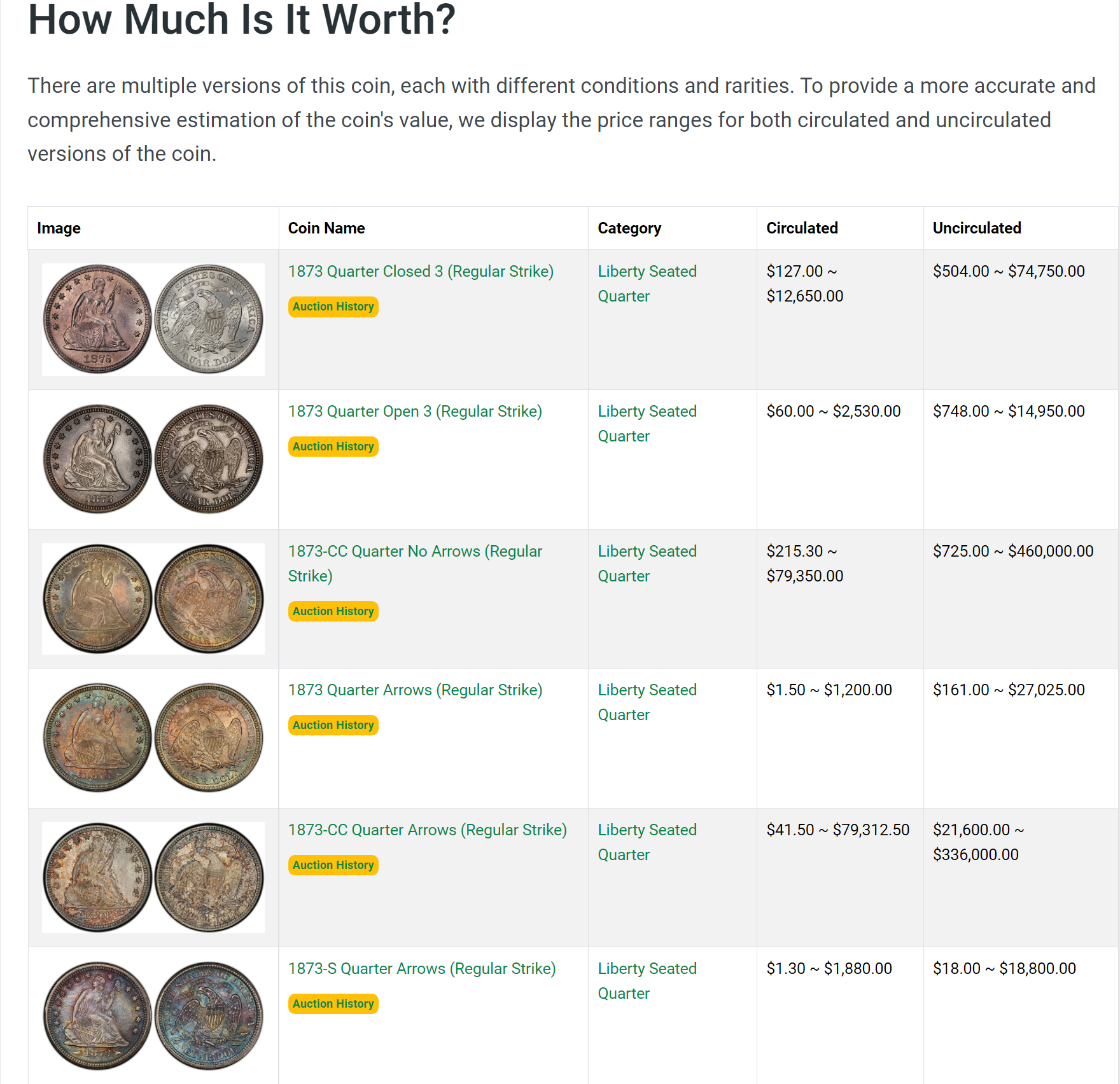This screenshot has height=1084, width=1120.
Task: View Auction History for 1873-CC Quarter Arrows
Action: click(x=333, y=865)
